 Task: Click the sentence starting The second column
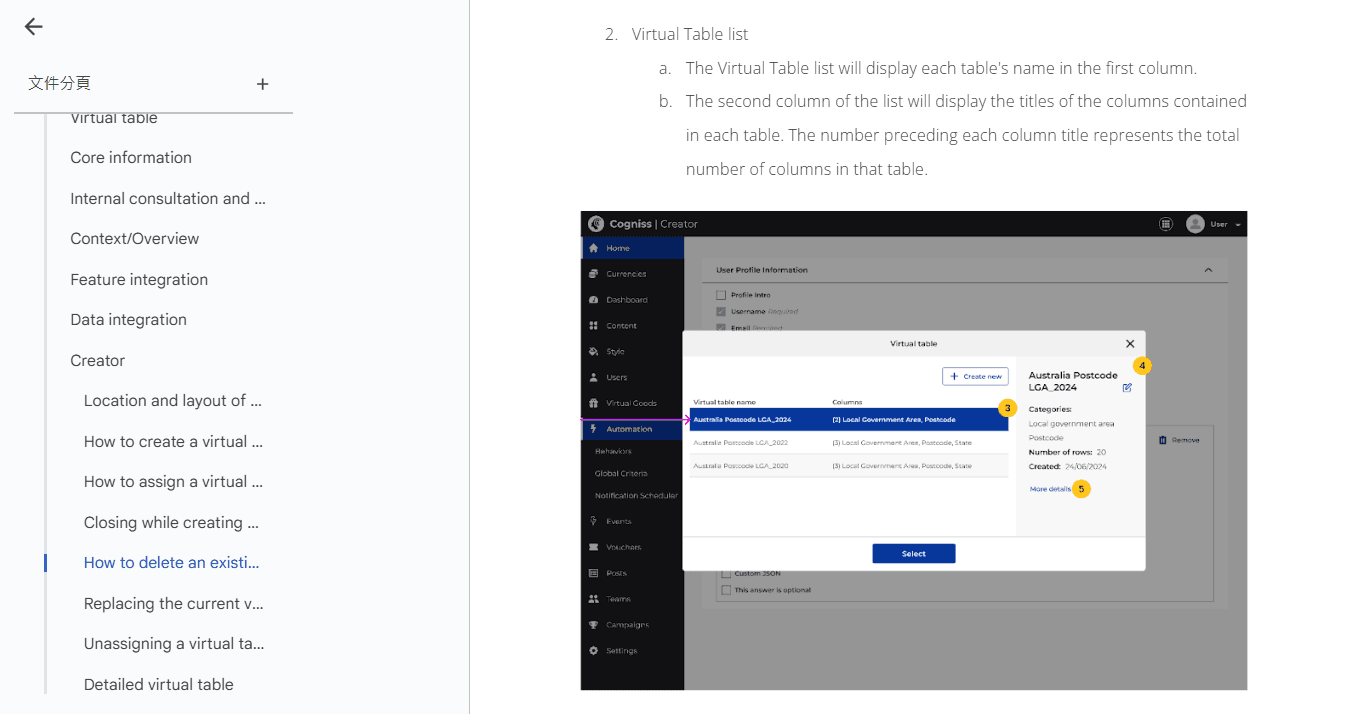tap(966, 135)
